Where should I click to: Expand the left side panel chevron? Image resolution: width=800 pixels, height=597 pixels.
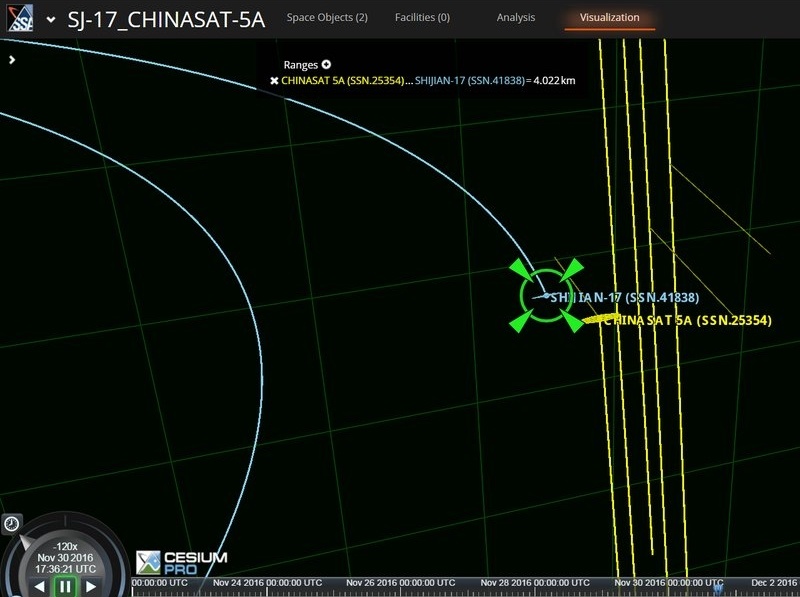point(12,60)
